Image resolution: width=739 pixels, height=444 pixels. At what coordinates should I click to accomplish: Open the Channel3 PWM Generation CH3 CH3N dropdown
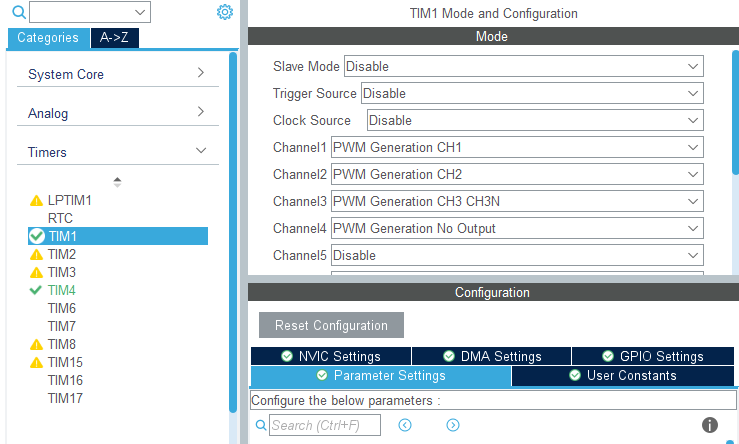coord(517,201)
